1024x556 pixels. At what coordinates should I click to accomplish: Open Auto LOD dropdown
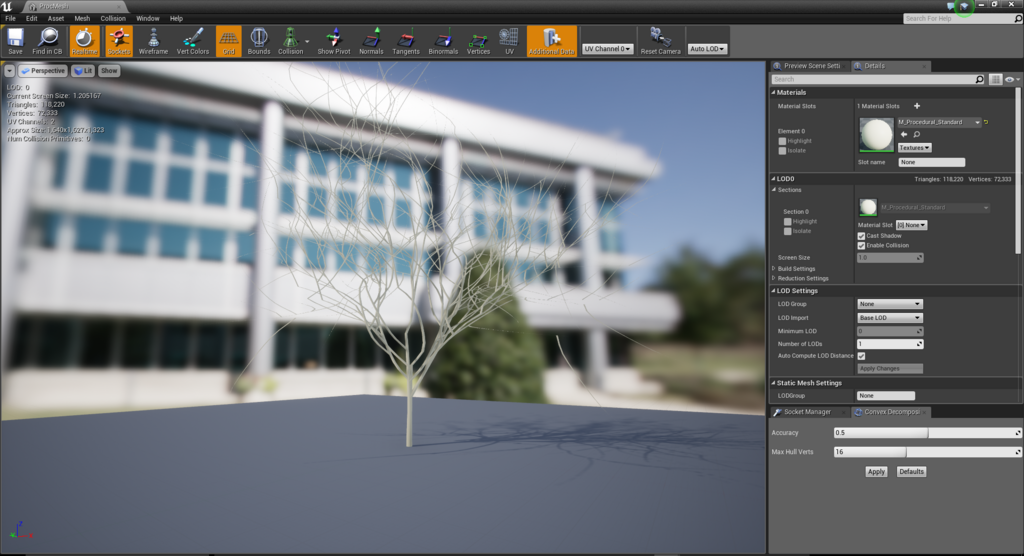(707, 49)
